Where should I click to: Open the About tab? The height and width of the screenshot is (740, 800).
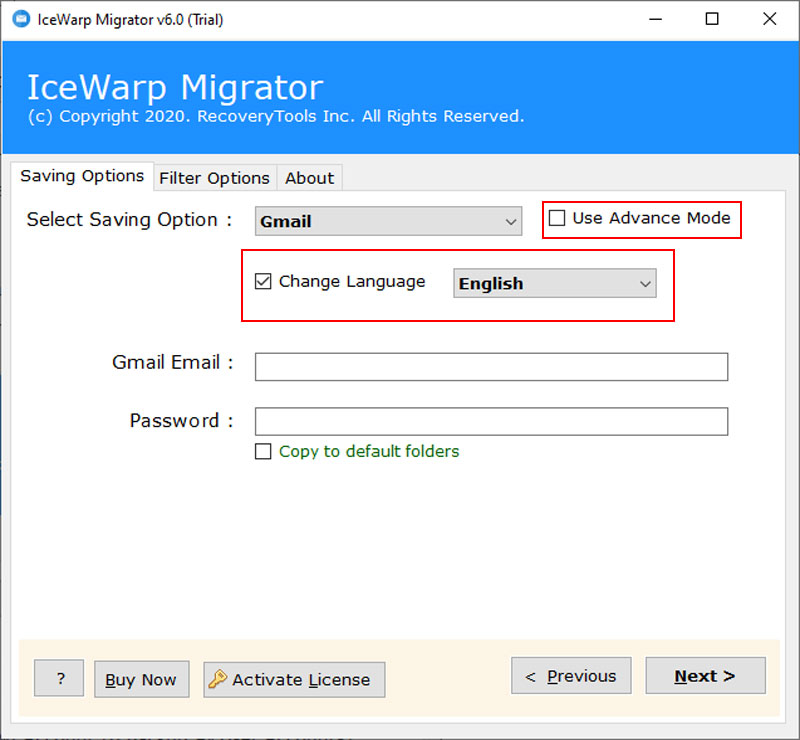coord(309,178)
